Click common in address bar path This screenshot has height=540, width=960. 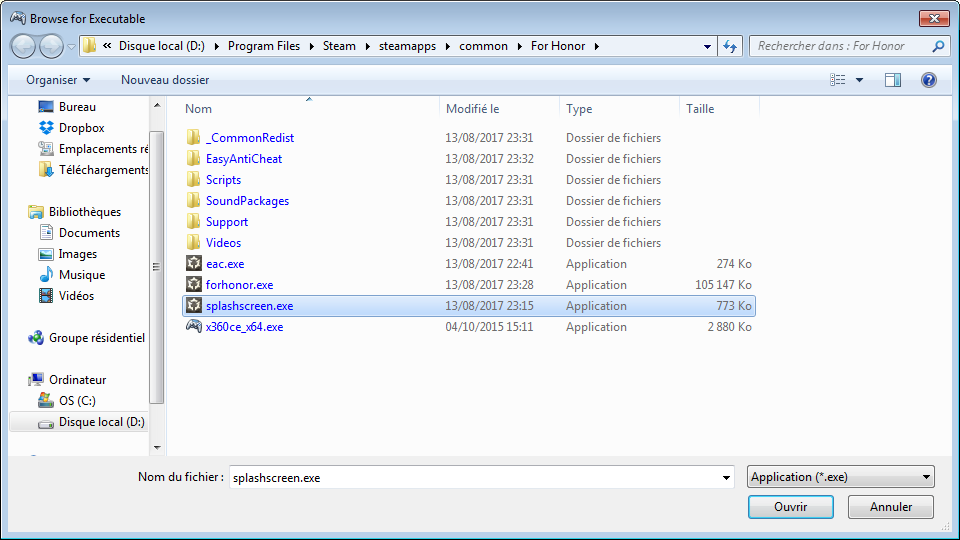pos(483,46)
